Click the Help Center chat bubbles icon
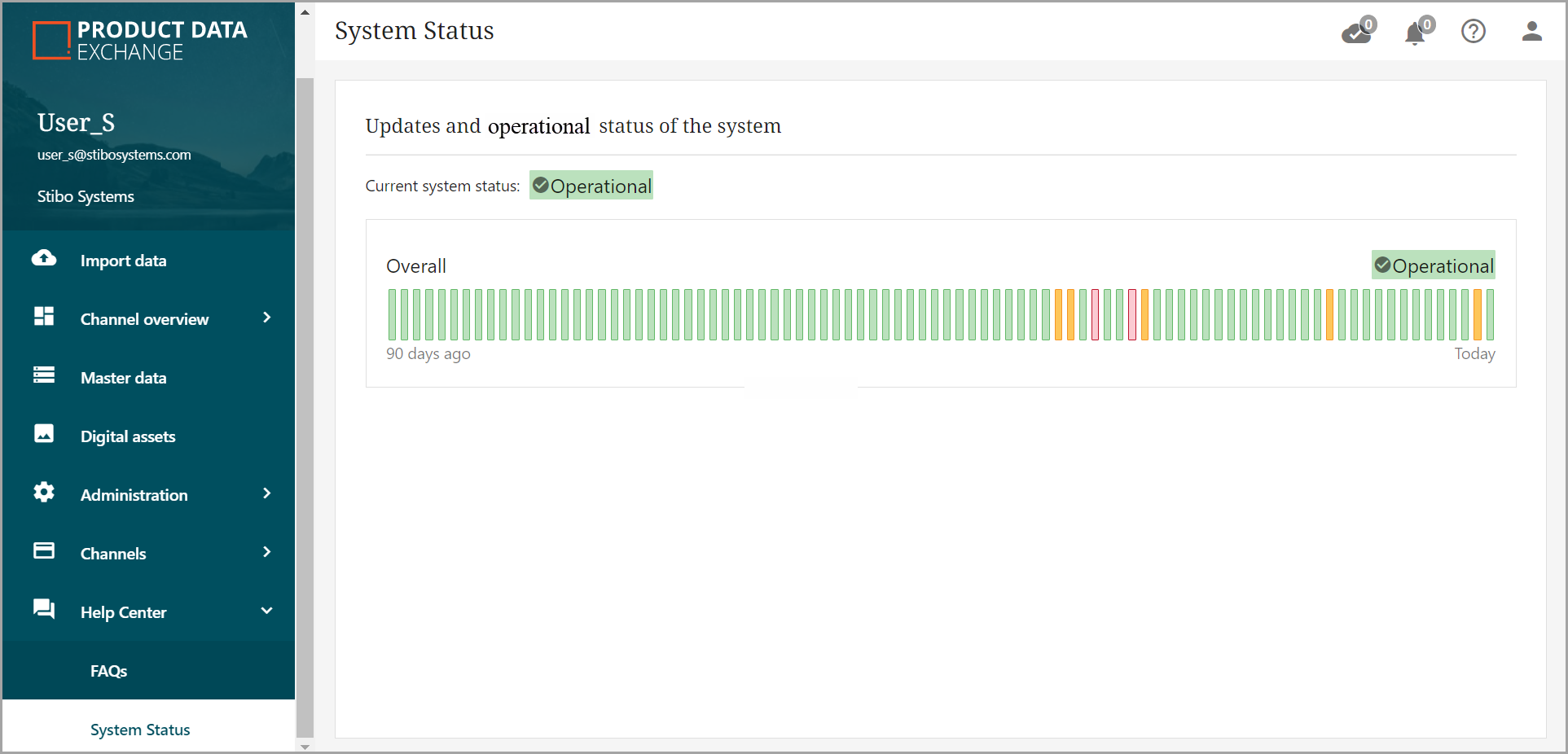This screenshot has width=1568, height=754. 44,609
